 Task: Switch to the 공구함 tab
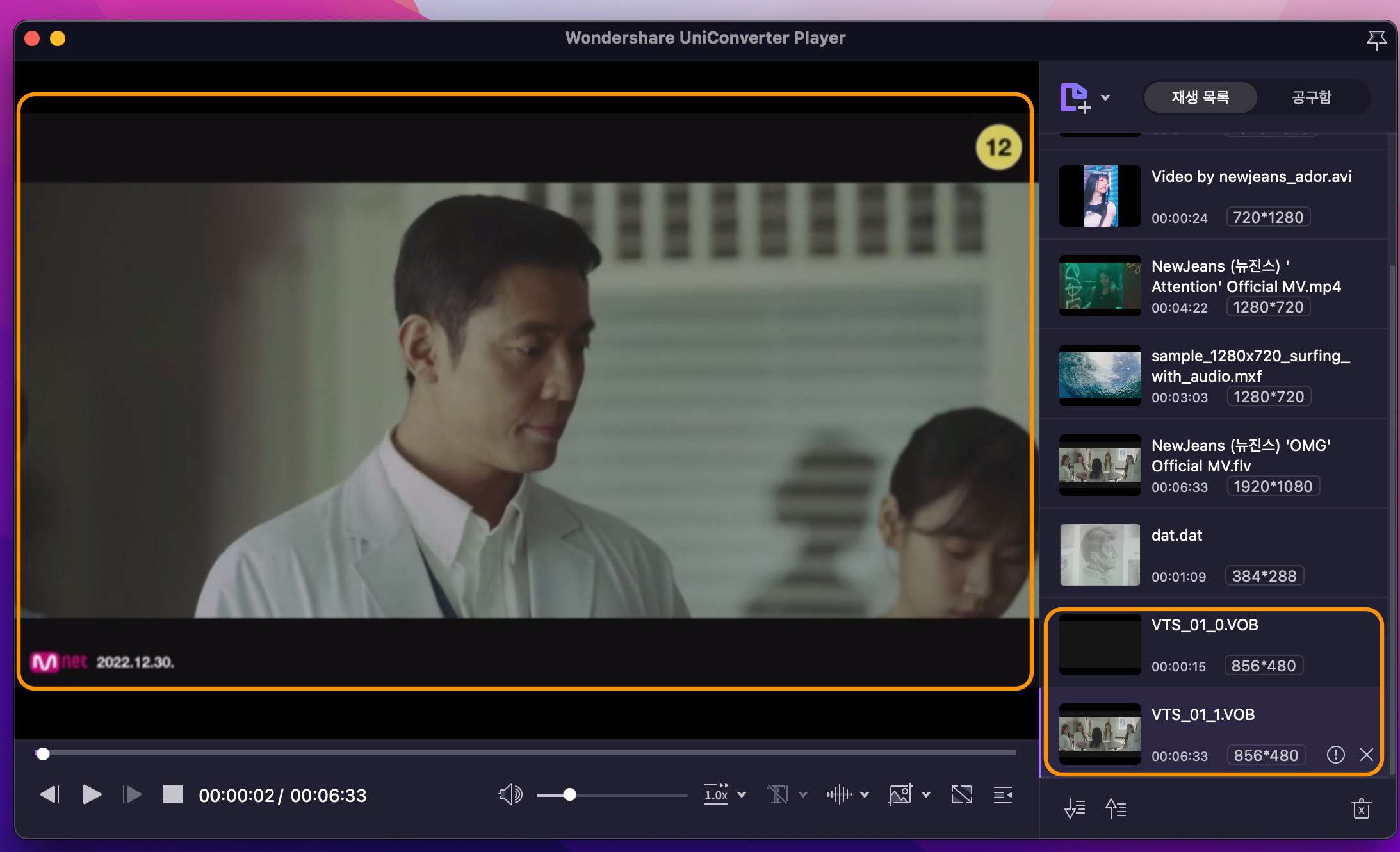1312,97
